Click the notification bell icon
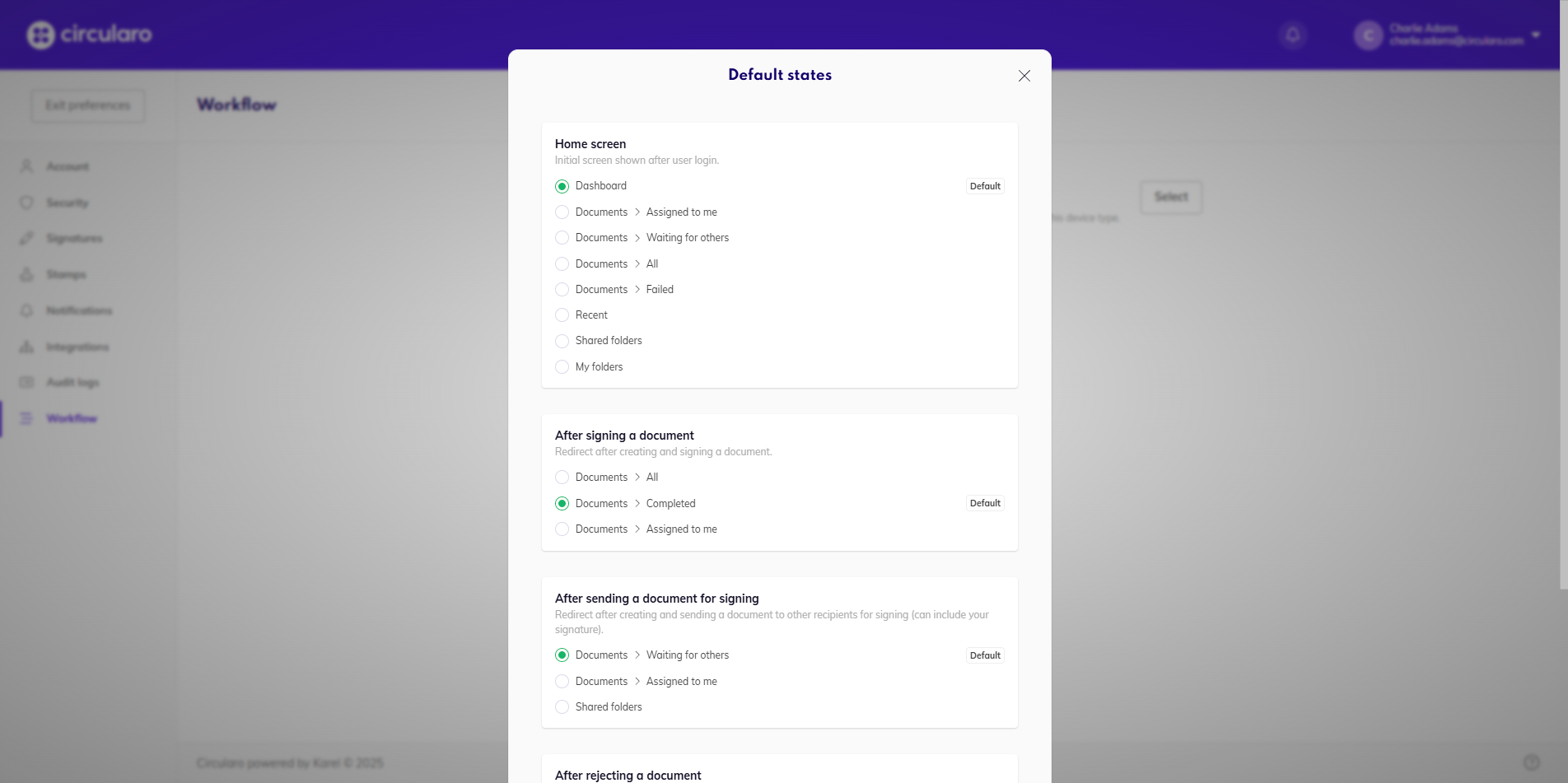Screen dimensions: 1568x783 tap(1293, 35)
